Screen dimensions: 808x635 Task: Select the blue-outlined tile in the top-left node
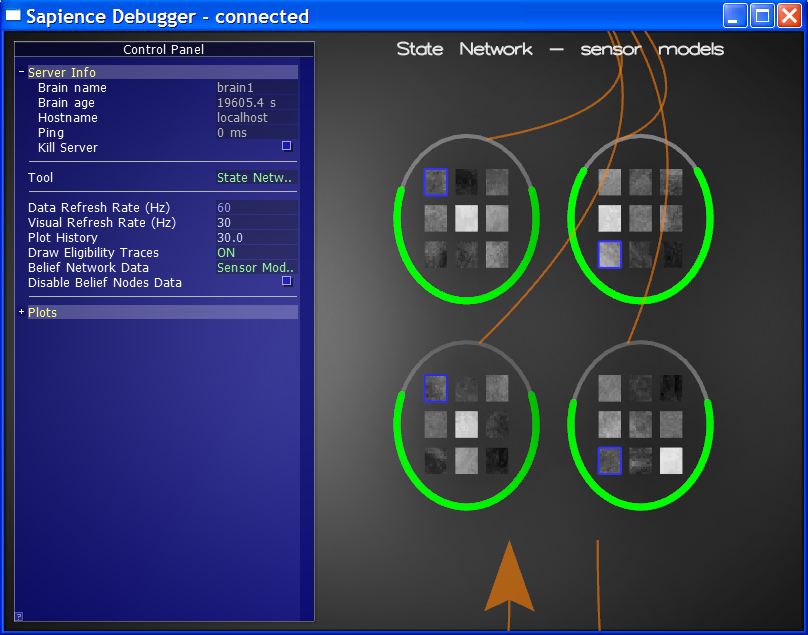coord(435,181)
